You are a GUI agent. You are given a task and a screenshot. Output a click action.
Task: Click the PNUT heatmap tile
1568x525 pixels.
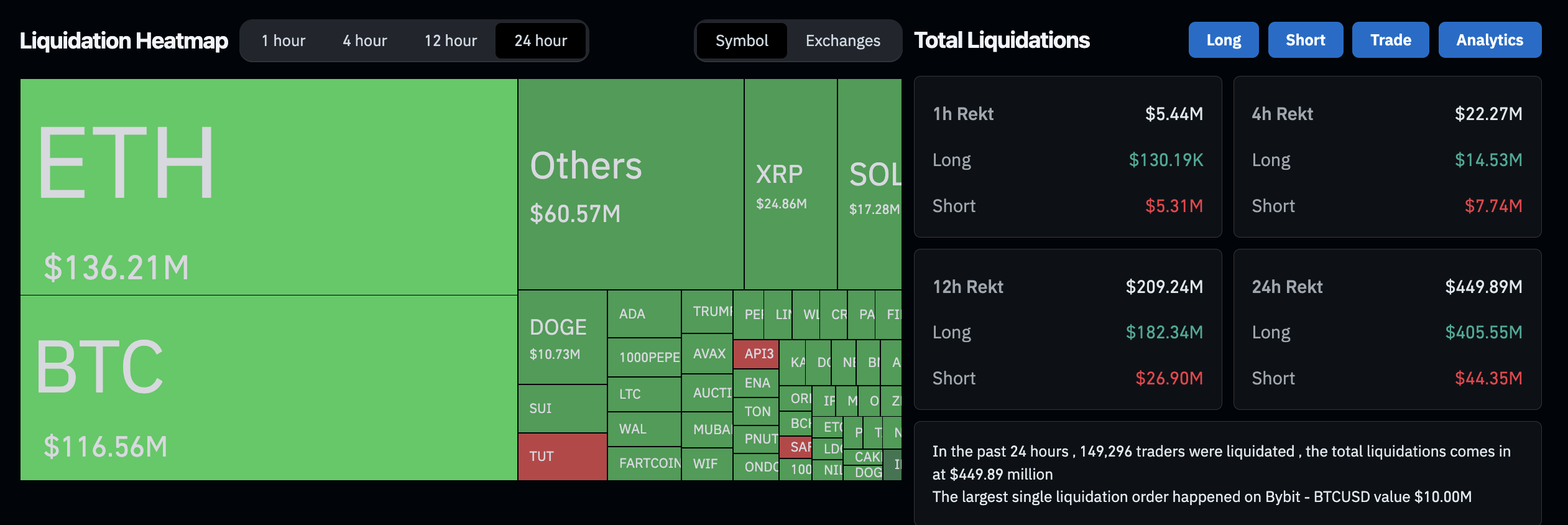point(756,439)
